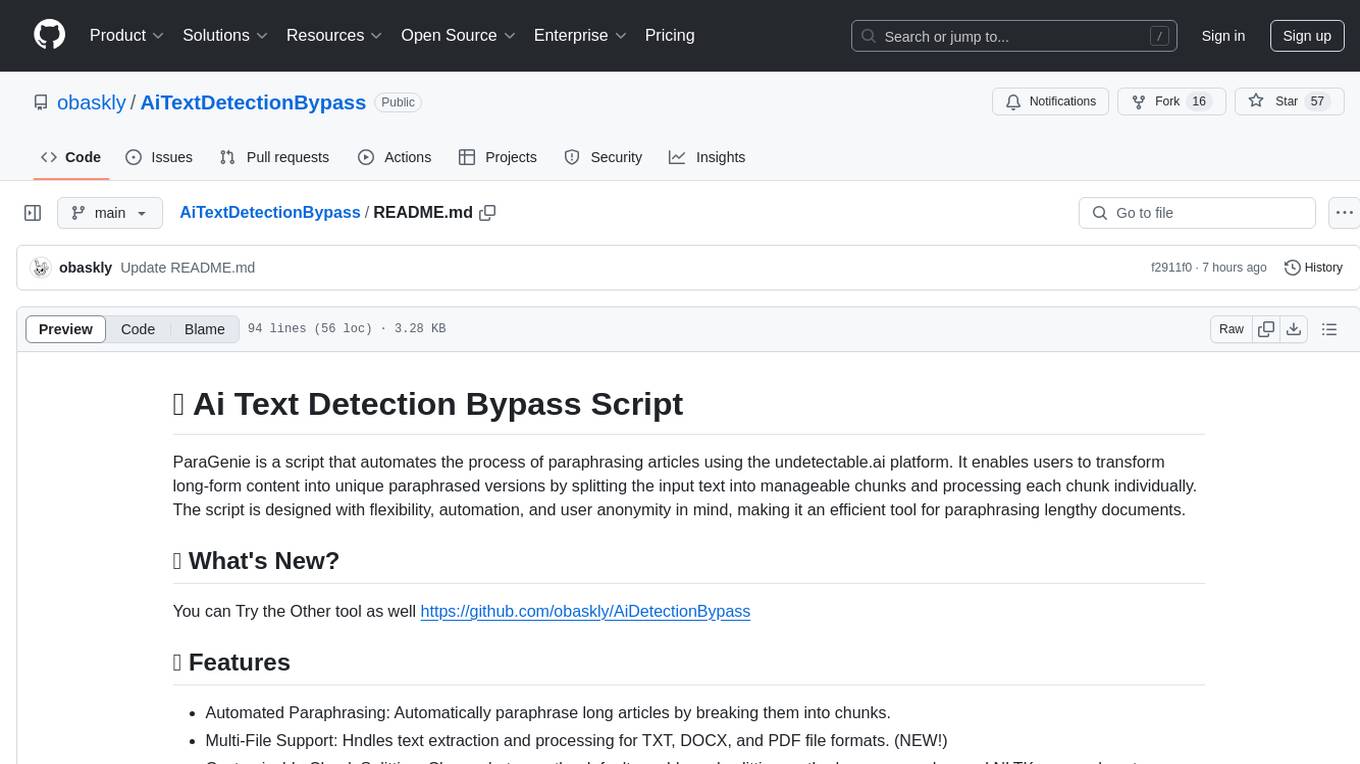Open the Projects tab

tap(498, 157)
